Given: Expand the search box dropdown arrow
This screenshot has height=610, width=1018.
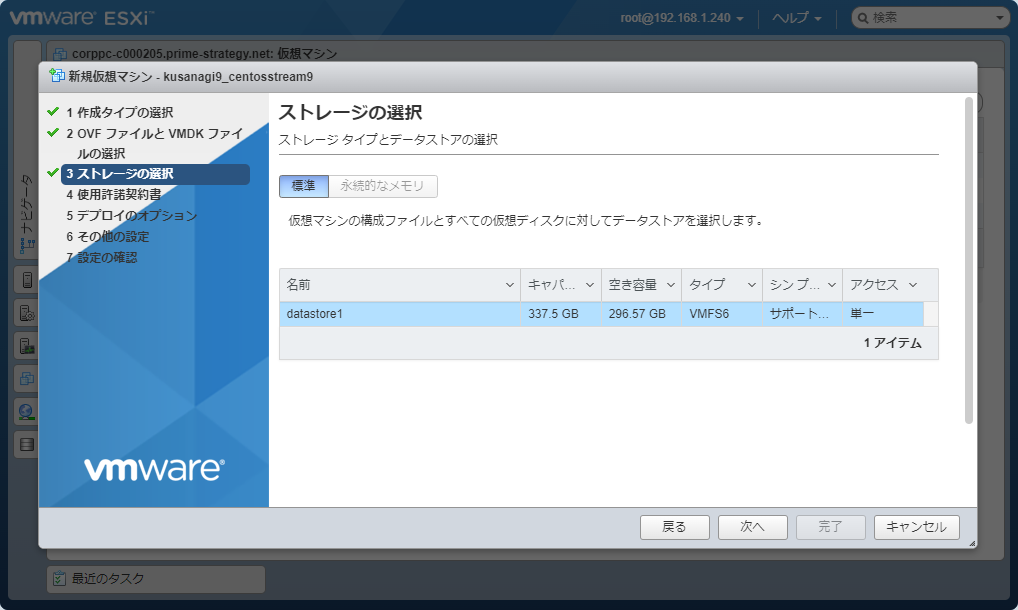Looking at the screenshot, I should click(1000, 18).
